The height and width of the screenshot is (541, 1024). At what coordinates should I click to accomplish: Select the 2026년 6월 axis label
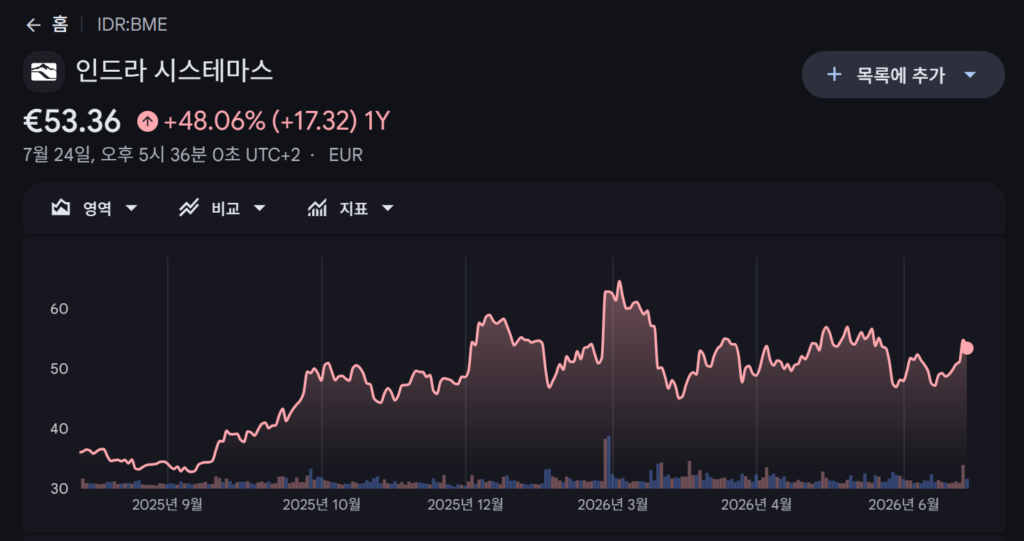[904, 504]
